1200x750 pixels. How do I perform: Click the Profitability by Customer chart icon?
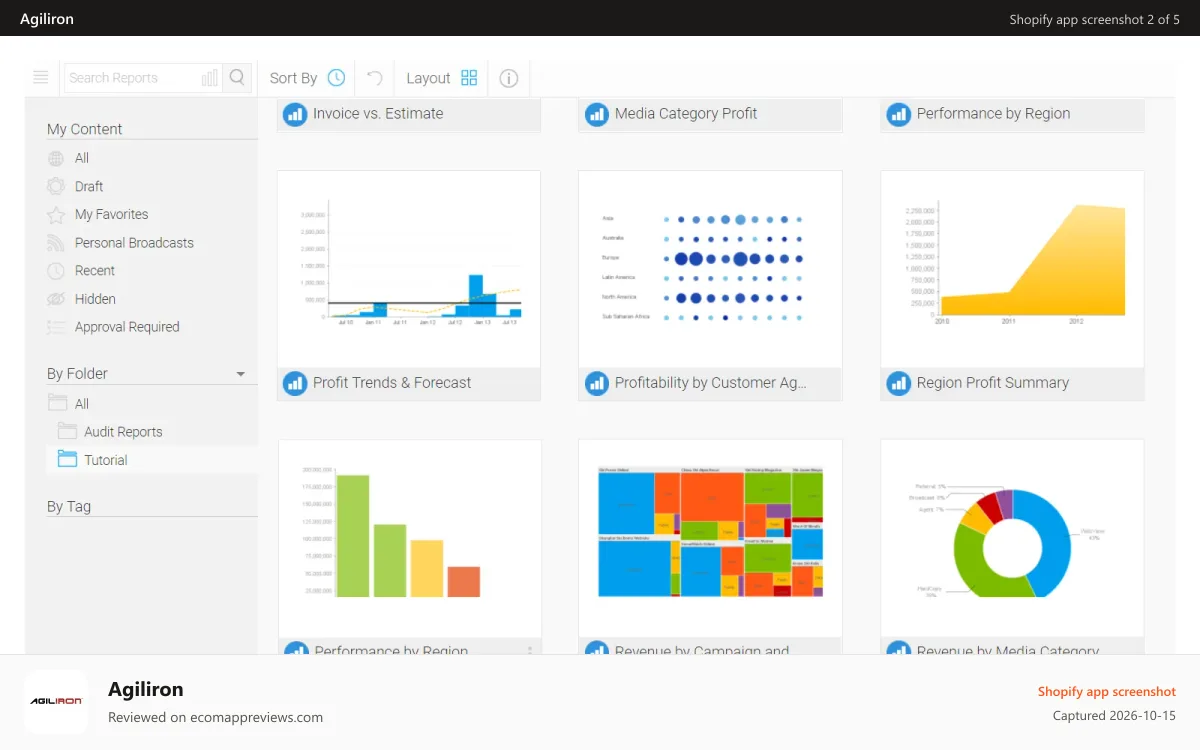pos(597,383)
